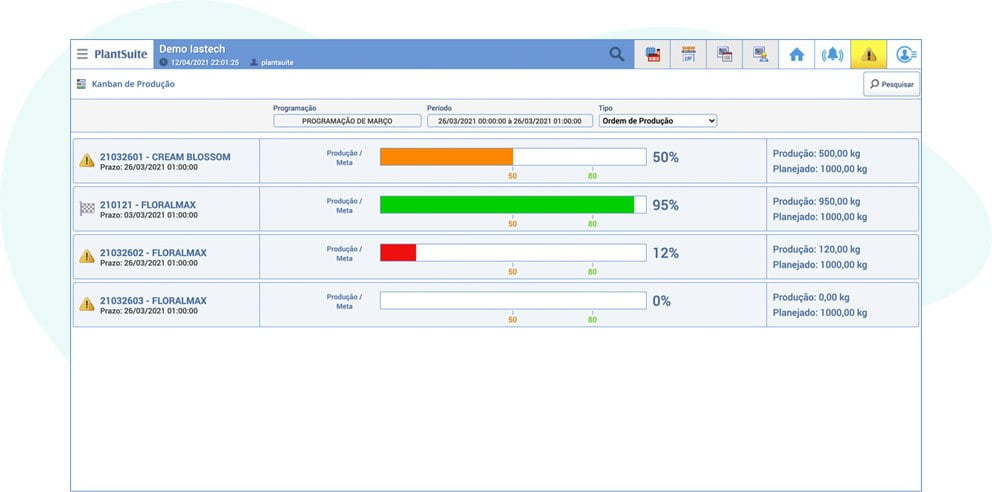Open the orange shelf schedule toolbar icon
The height and width of the screenshot is (492, 992).
coord(688,54)
